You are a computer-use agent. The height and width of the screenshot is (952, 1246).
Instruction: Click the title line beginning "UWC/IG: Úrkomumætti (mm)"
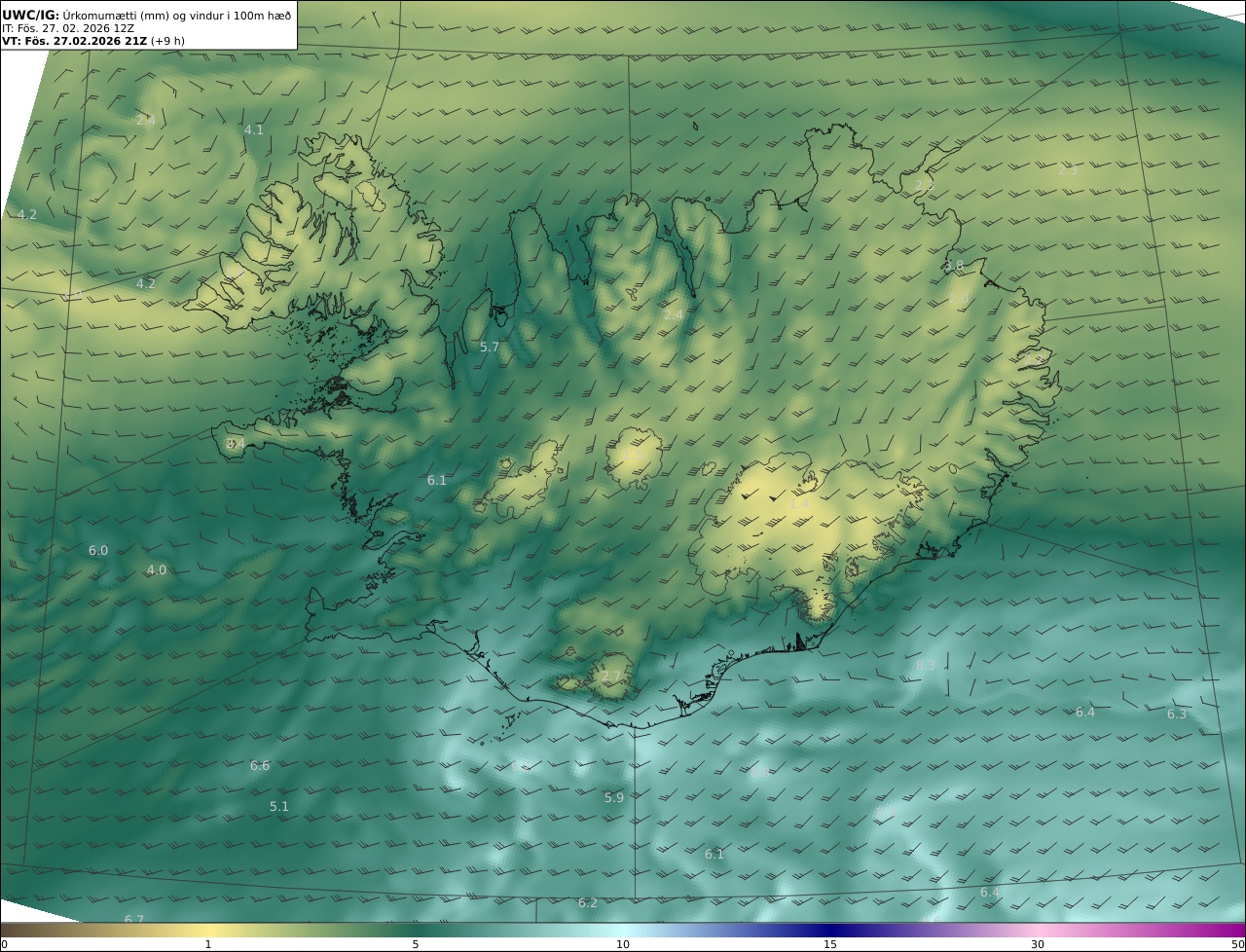click(147, 15)
